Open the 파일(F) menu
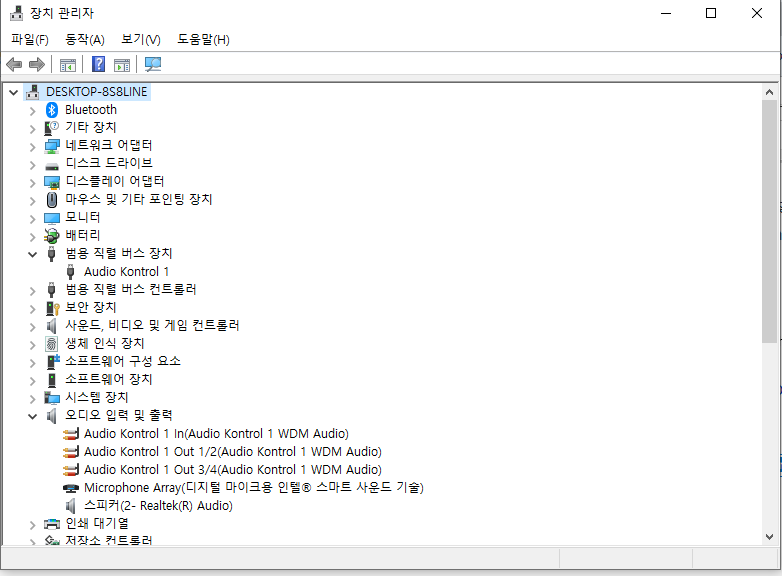This screenshot has height=576, width=782. (x=30, y=39)
